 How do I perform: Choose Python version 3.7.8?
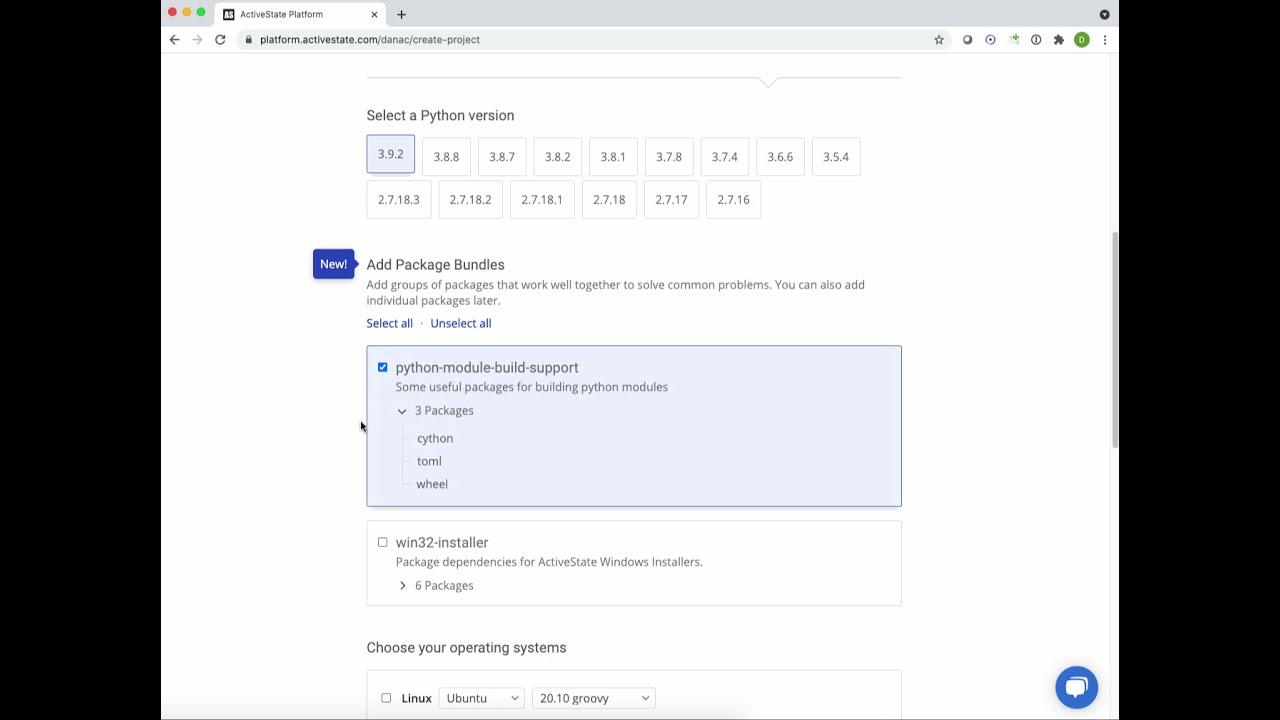coord(669,157)
